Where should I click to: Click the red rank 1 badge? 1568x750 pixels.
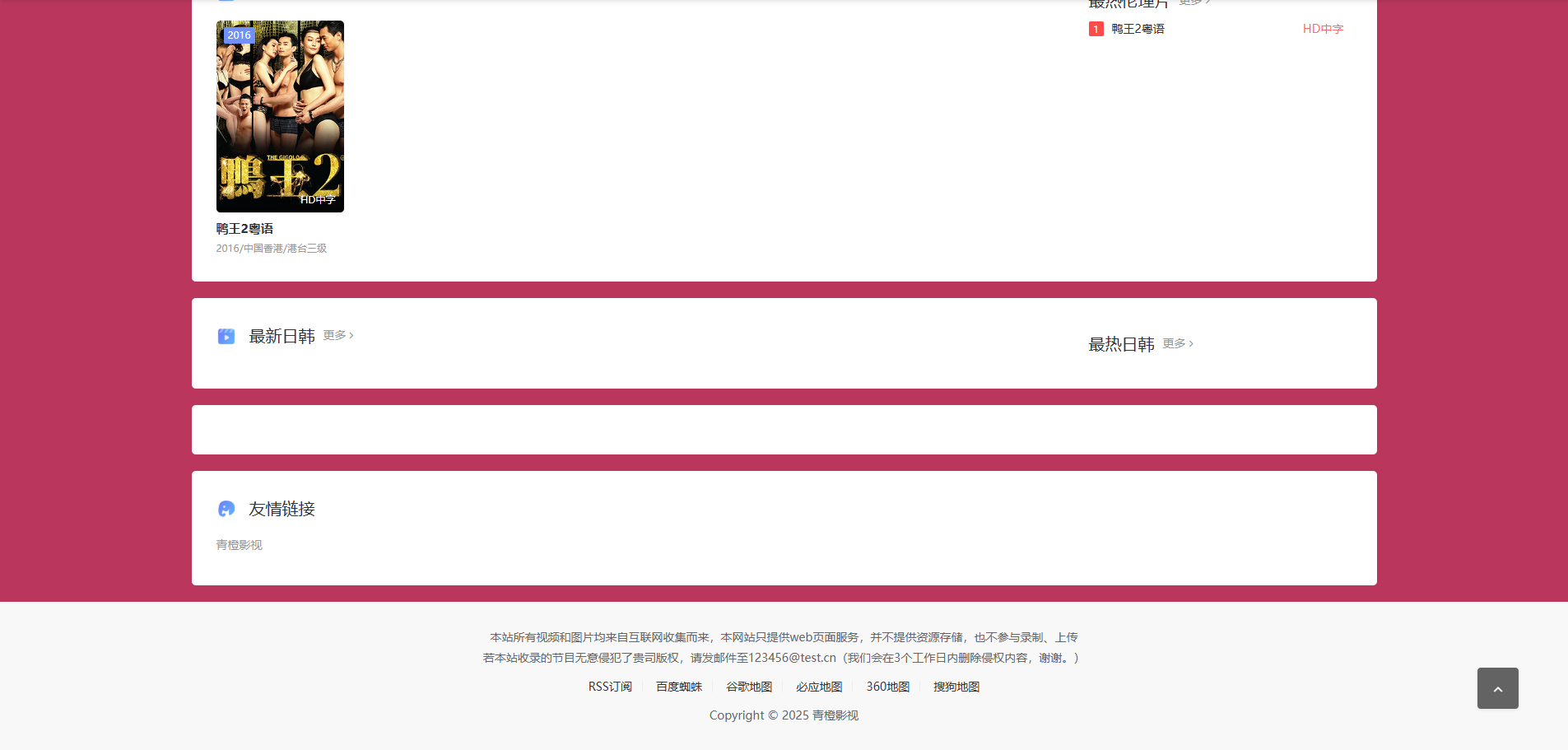point(1096,29)
